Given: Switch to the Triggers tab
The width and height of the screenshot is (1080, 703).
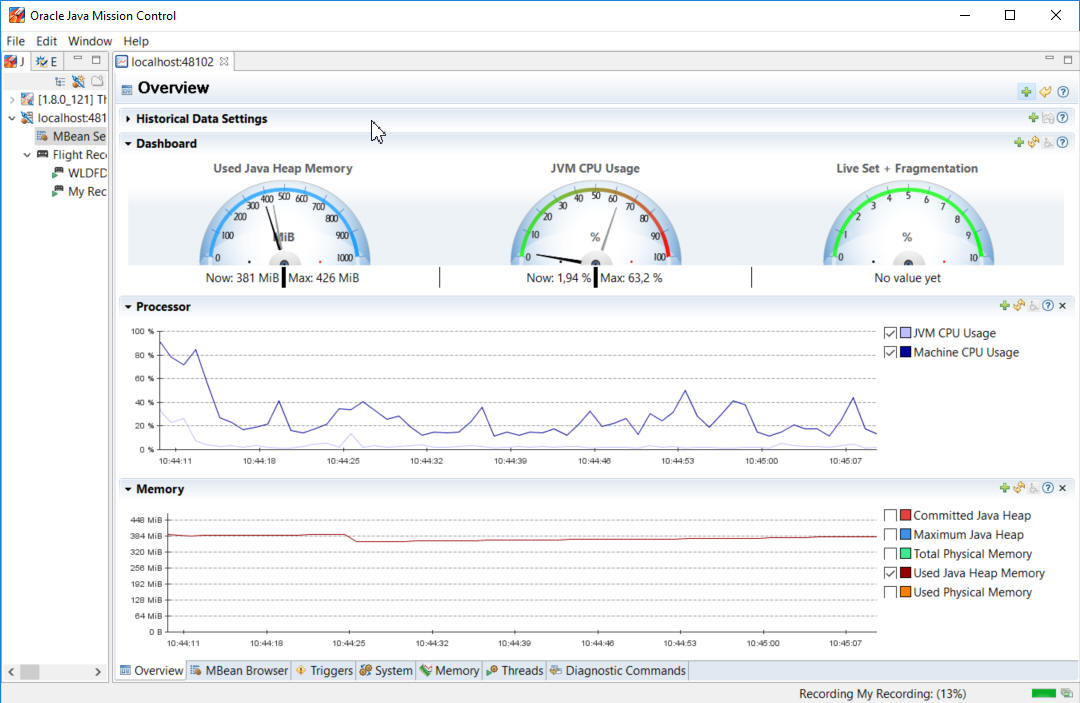Looking at the screenshot, I should [324, 671].
